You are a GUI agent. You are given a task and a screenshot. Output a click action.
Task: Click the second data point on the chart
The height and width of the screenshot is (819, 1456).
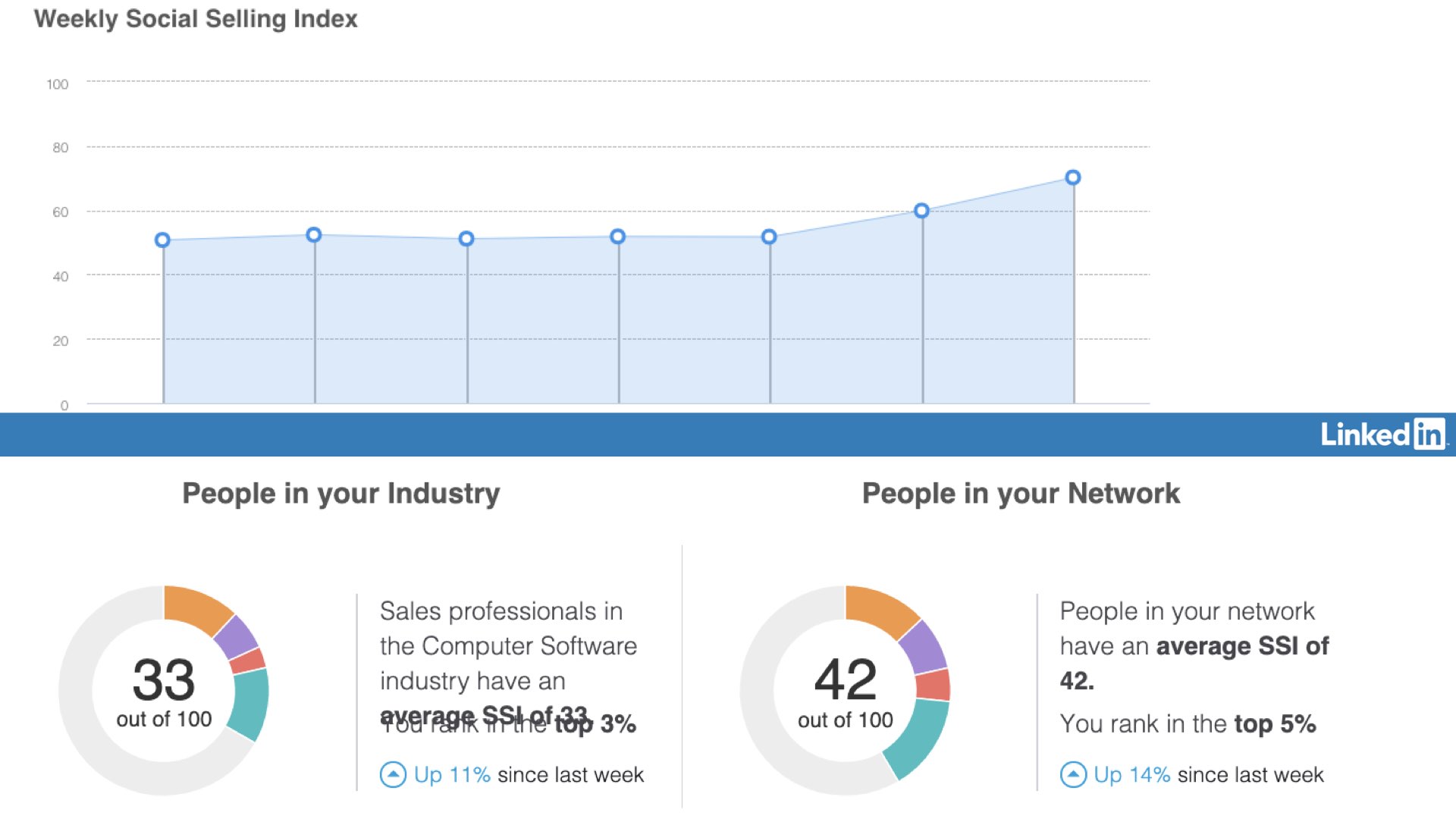point(314,235)
